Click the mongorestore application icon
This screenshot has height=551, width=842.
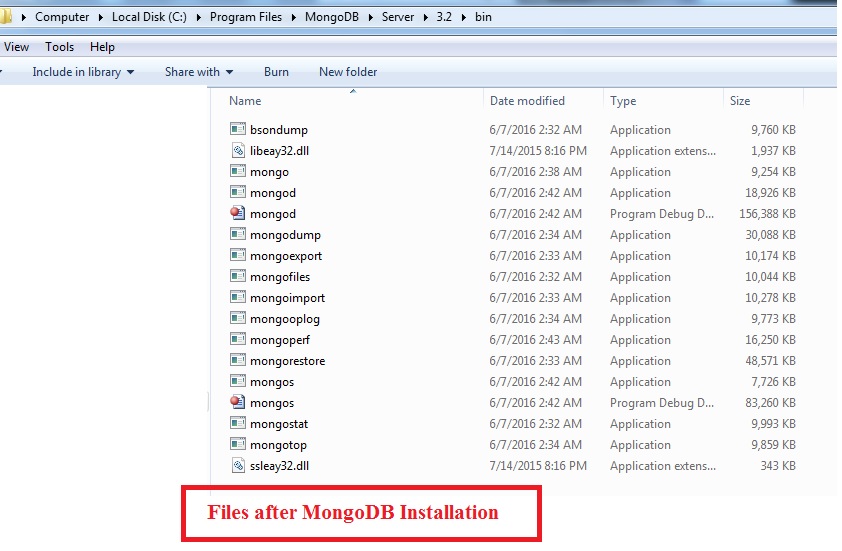(x=238, y=360)
